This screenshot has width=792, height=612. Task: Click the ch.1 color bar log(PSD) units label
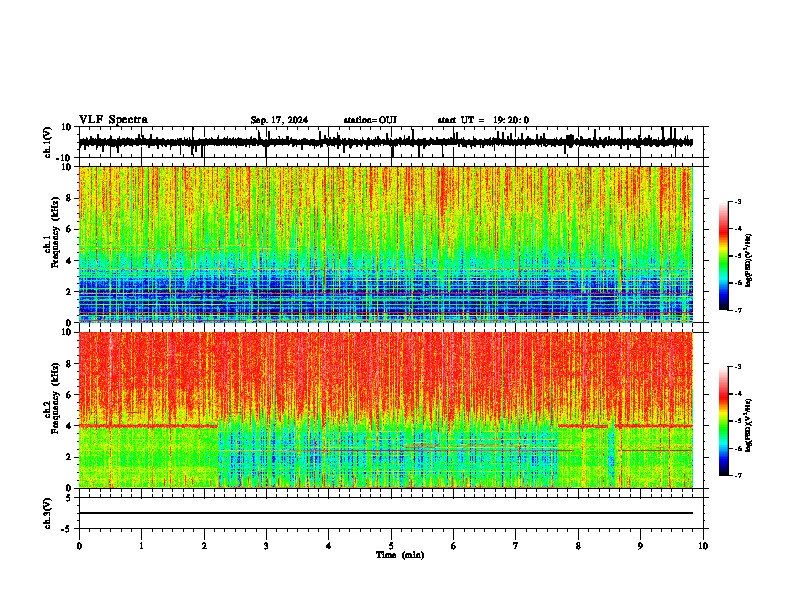pyautogui.click(x=749, y=261)
